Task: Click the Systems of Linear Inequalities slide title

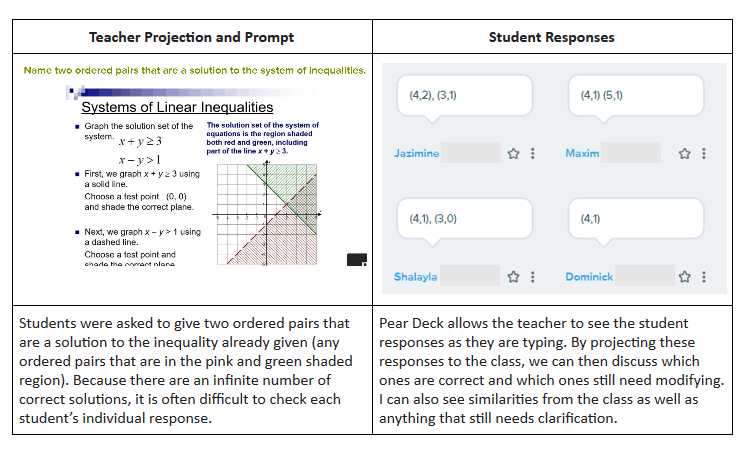Action: 177,107
